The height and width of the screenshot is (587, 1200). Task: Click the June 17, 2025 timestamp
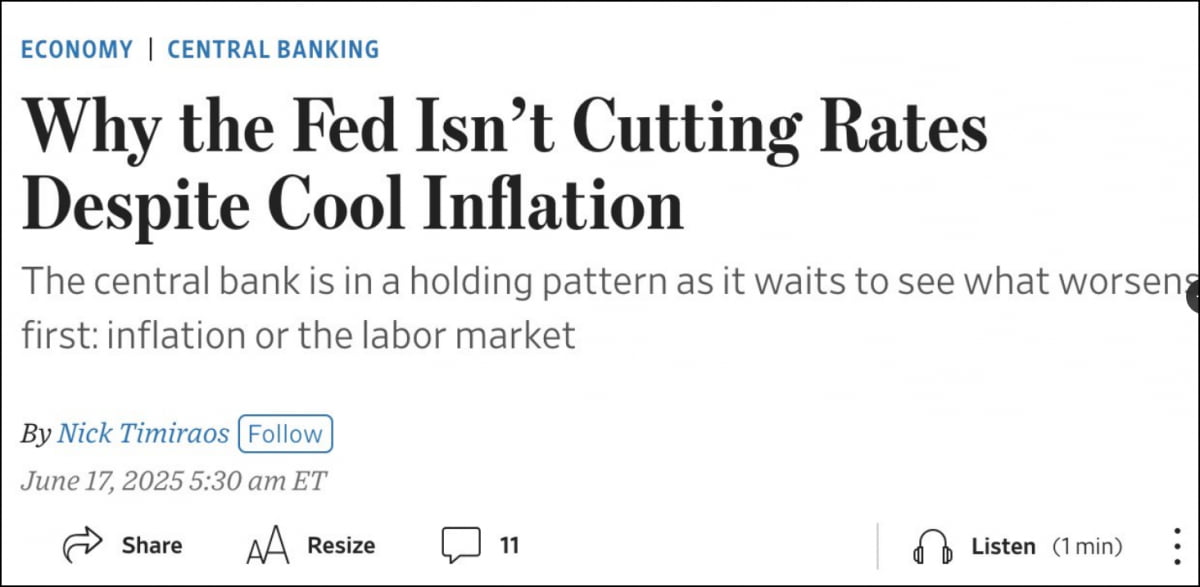point(174,481)
